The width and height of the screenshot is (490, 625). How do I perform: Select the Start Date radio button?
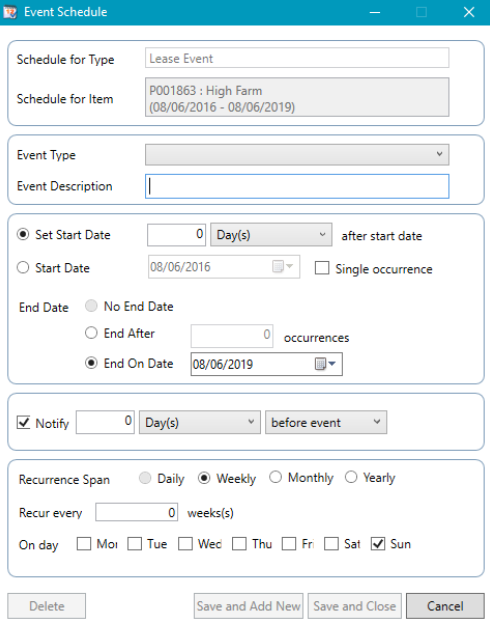tap(23, 267)
